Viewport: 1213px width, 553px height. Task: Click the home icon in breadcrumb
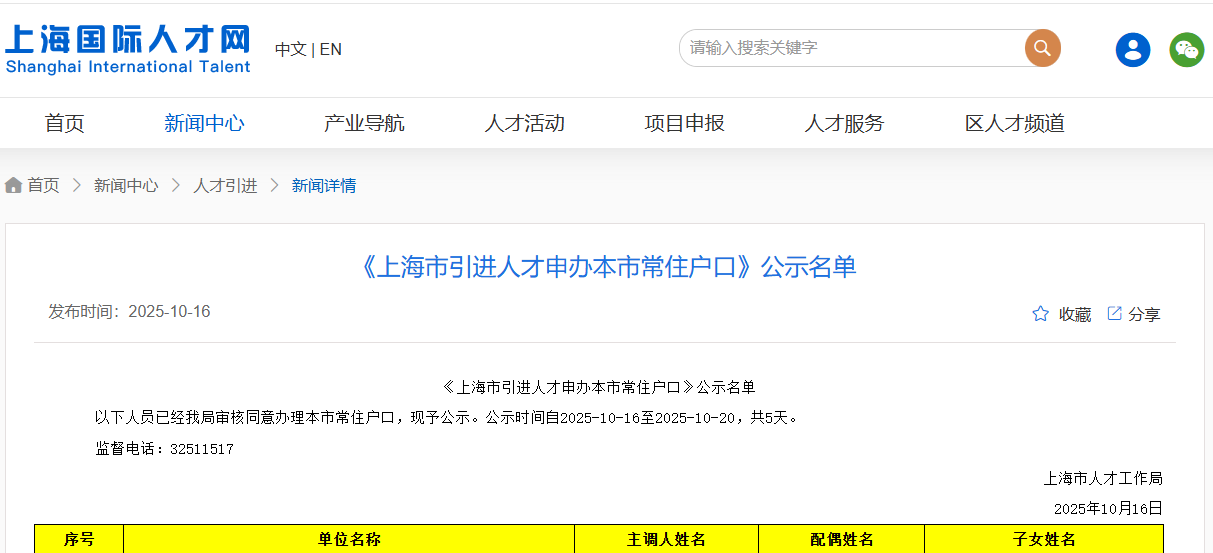tap(14, 185)
